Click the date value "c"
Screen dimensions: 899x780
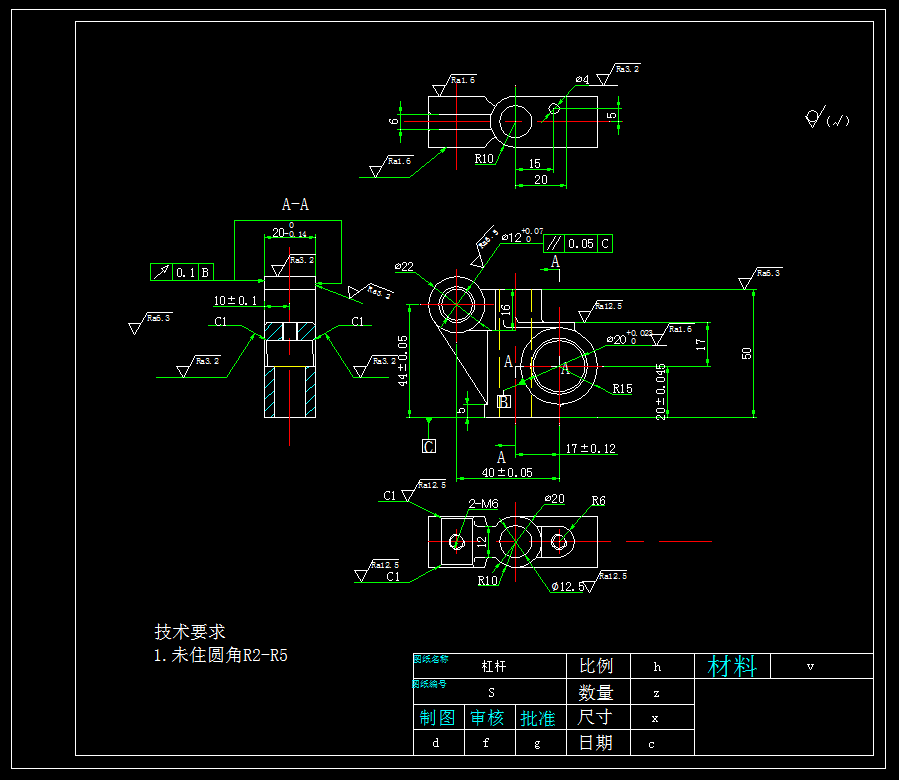click(651, 744)
